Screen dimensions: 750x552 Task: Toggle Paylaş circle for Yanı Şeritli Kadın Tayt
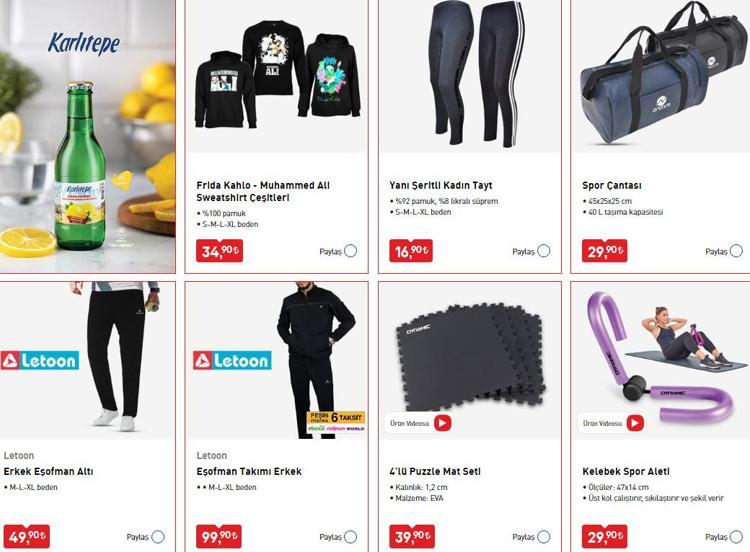[544, 251]
